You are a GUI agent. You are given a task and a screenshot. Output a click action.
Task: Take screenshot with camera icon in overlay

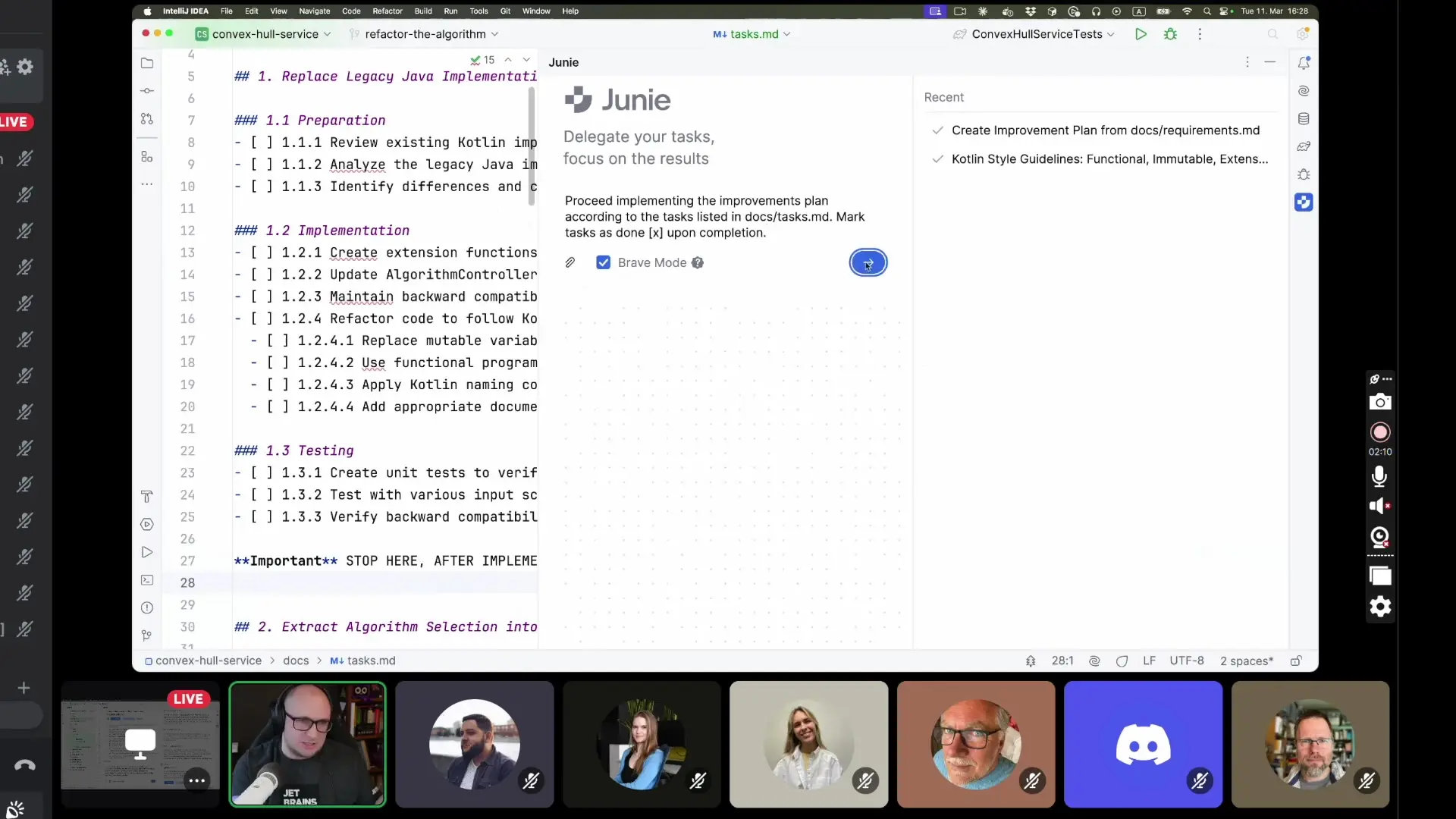pos(1379,402)
